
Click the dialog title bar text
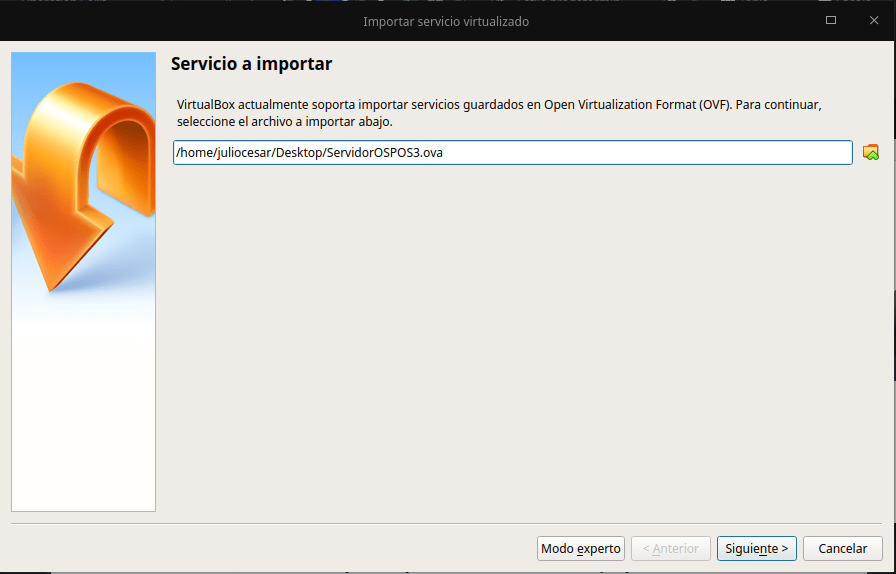tap(446, 20)
